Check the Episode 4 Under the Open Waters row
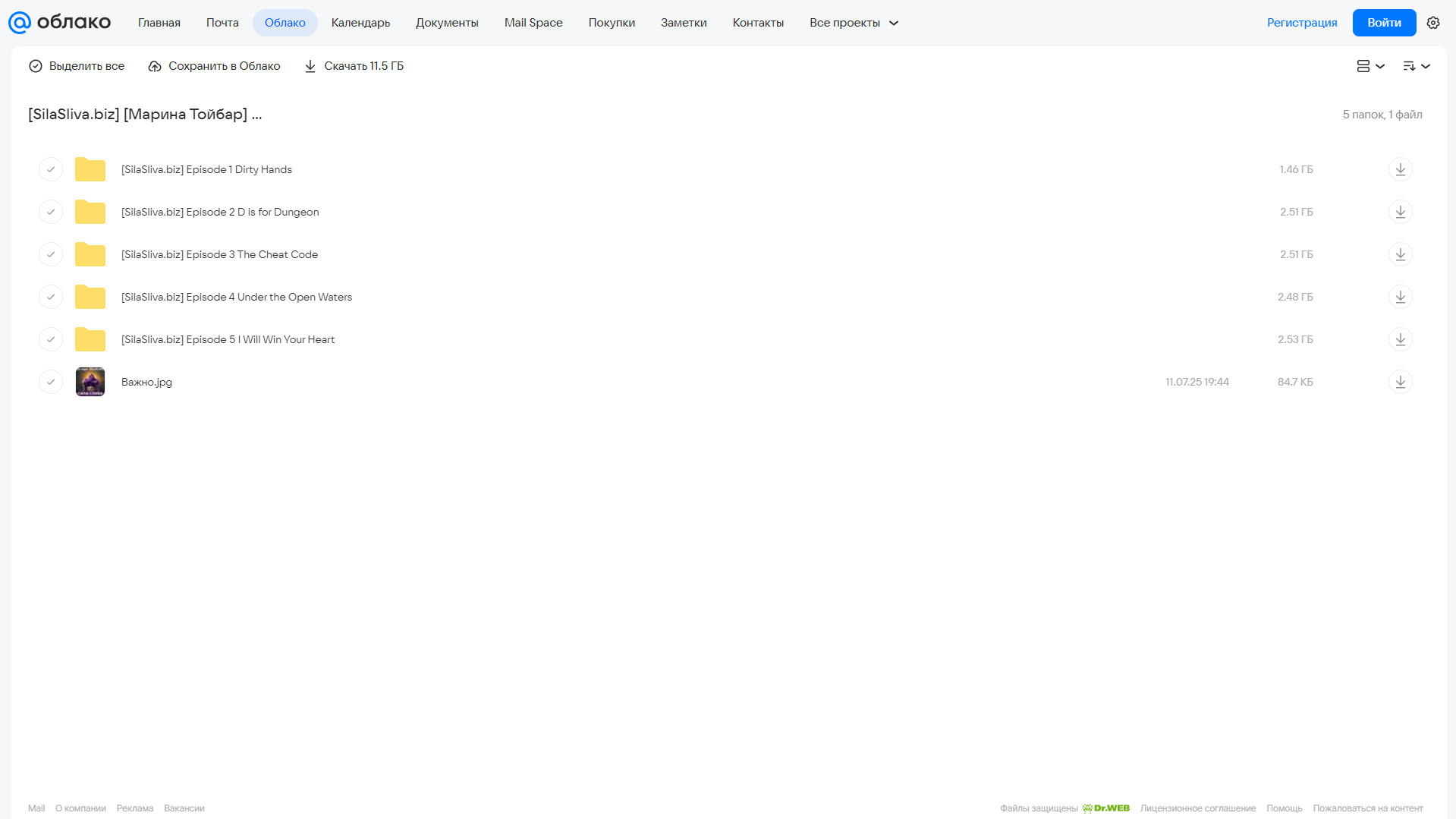 pos(51,297)
